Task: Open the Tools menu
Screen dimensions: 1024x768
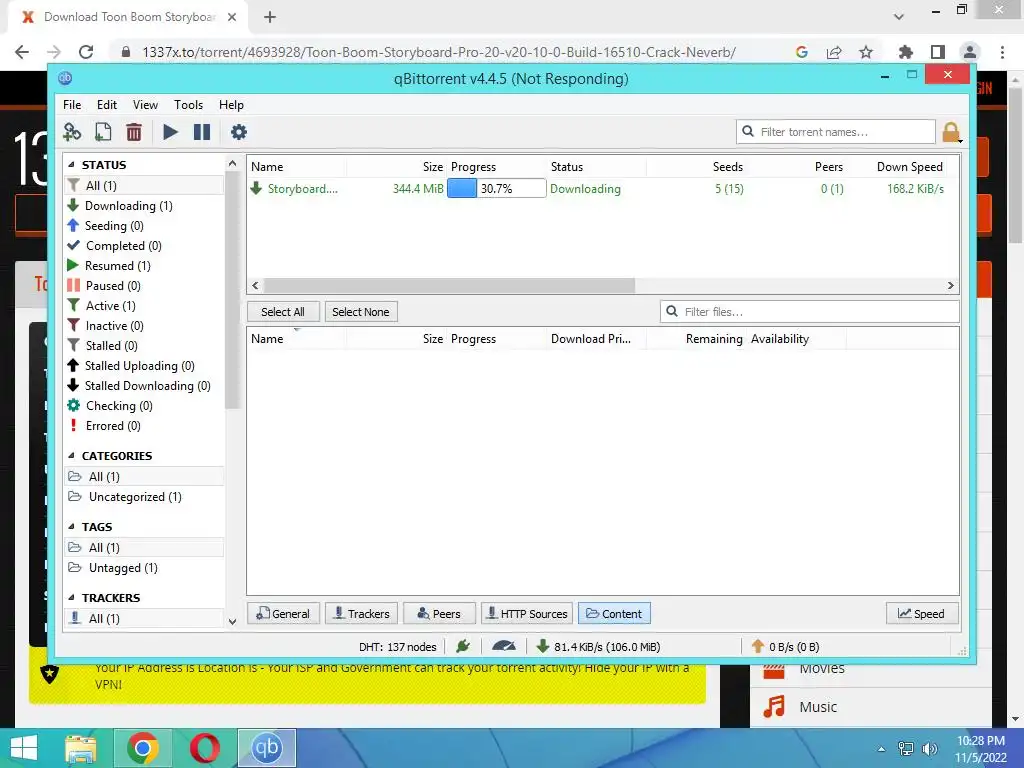Action: (x=188, y=104)
